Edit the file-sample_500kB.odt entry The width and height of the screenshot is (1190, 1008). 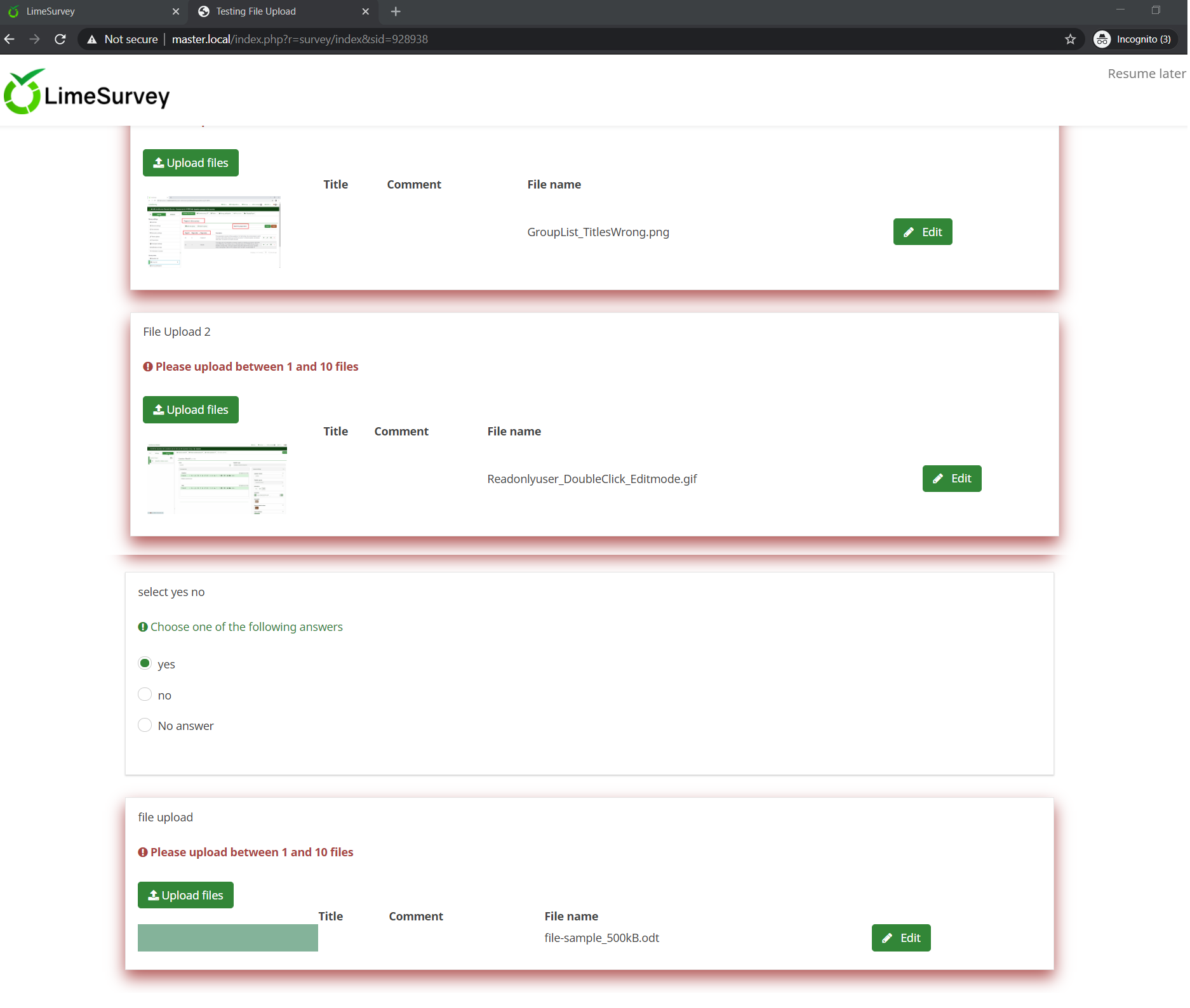900,938
